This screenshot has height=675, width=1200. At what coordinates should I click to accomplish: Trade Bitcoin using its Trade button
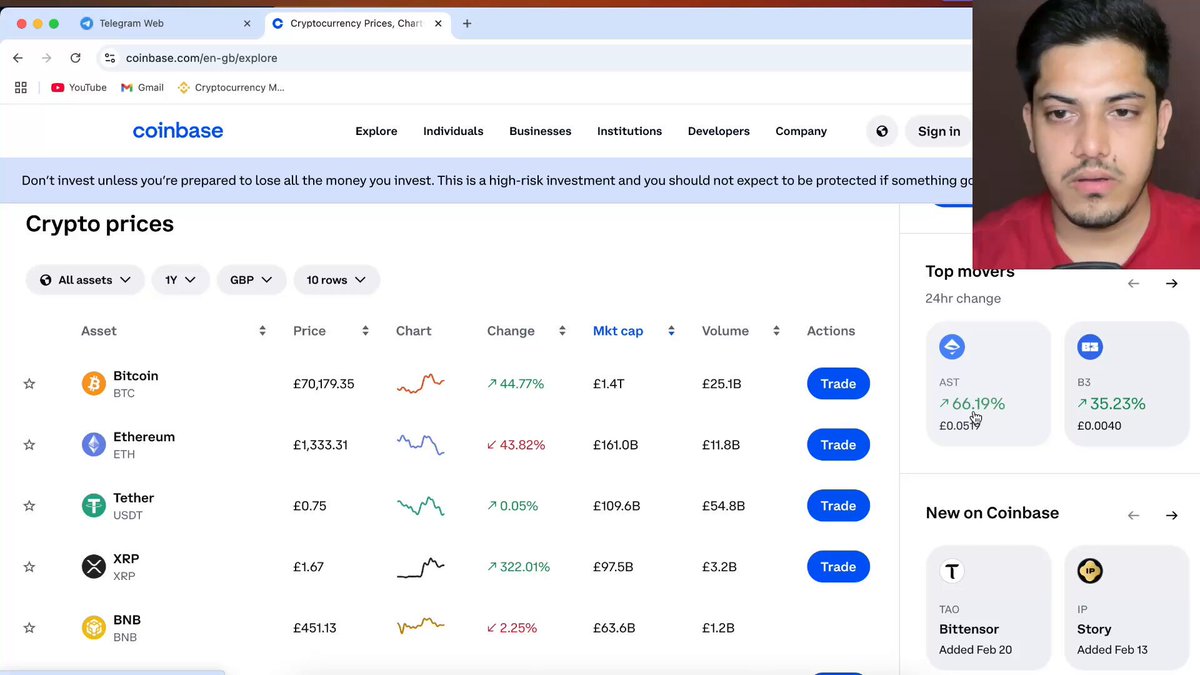838,384
